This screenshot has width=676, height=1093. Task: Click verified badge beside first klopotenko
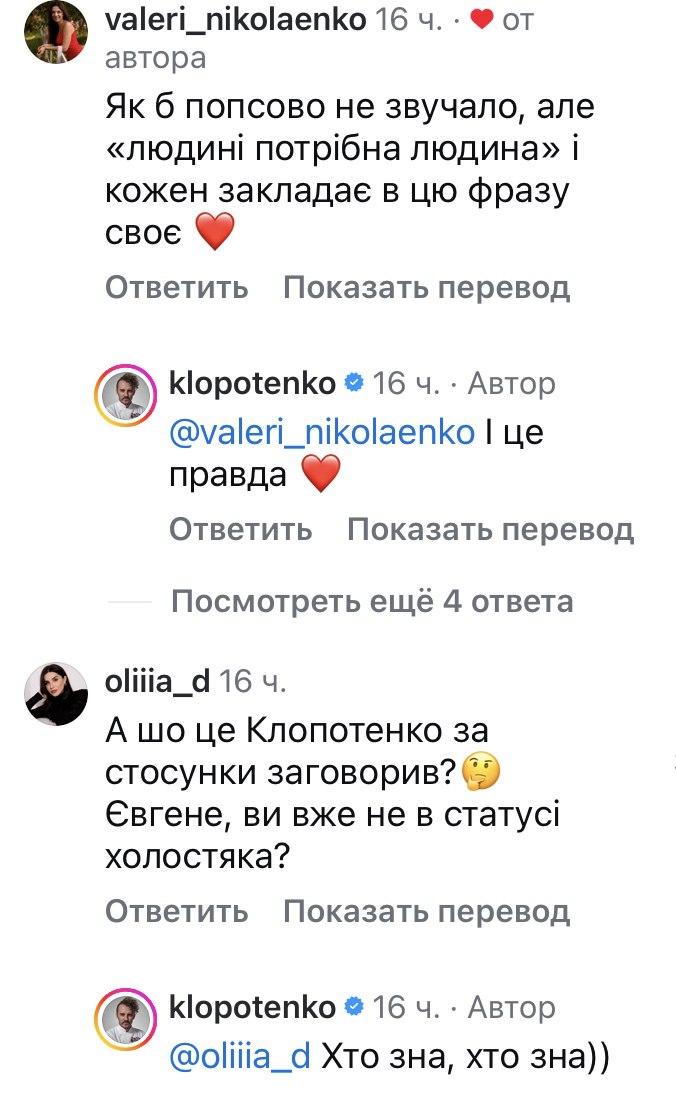pyautogui.click(x=353, y=382)
